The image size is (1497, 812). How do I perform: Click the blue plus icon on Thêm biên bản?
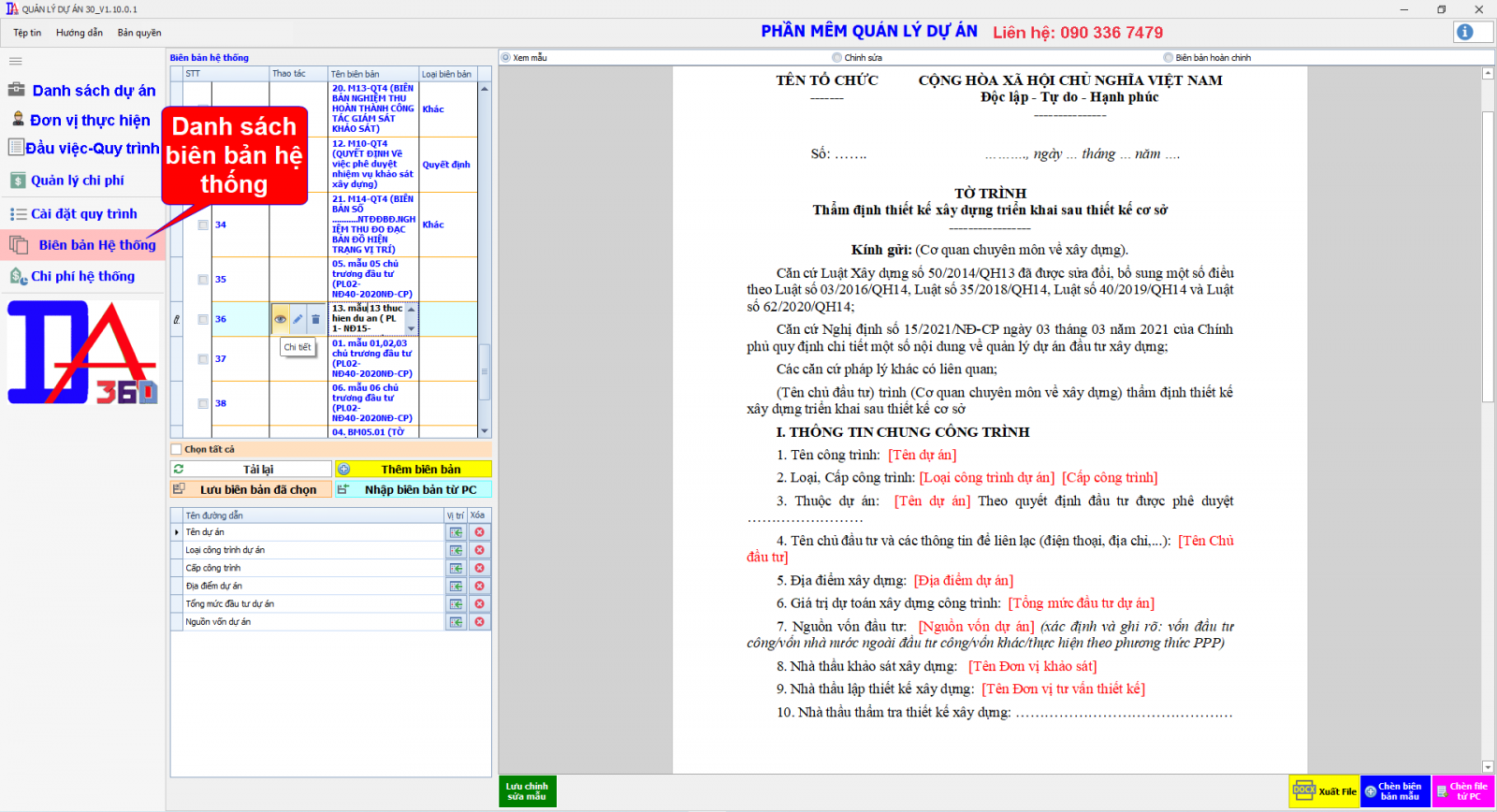click(x=343, y=469)
